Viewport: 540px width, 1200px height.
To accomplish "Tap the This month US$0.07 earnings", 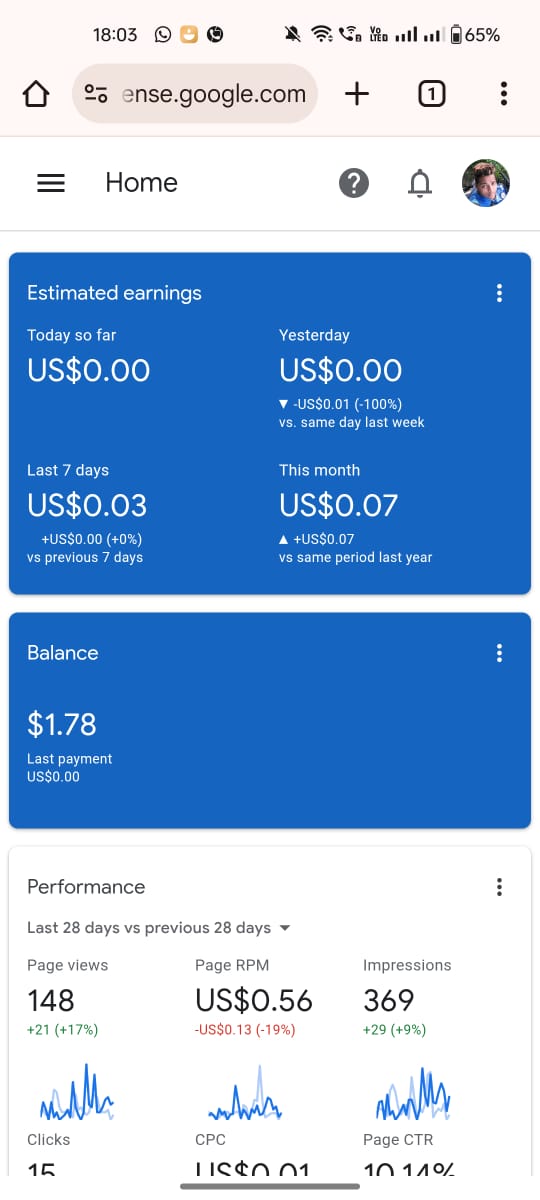I will click(x=340, y=505).
